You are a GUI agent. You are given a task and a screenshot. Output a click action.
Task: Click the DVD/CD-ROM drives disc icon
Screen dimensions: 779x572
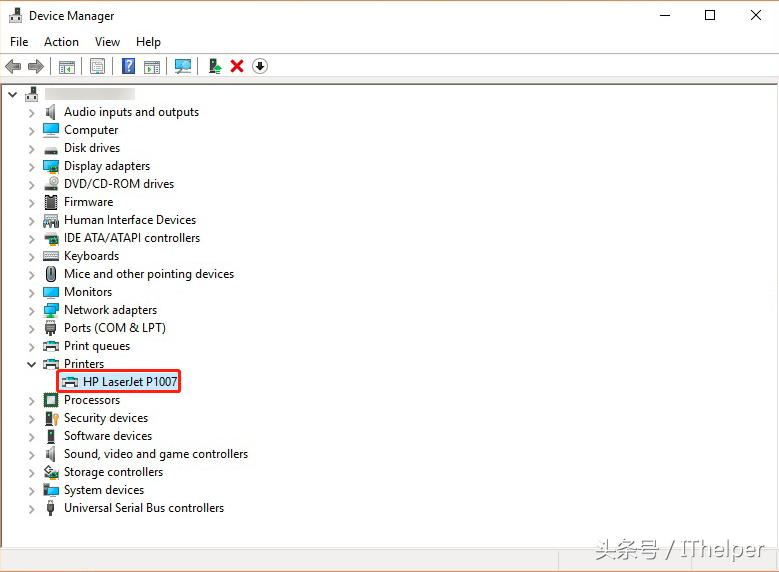tap(51, 184)
